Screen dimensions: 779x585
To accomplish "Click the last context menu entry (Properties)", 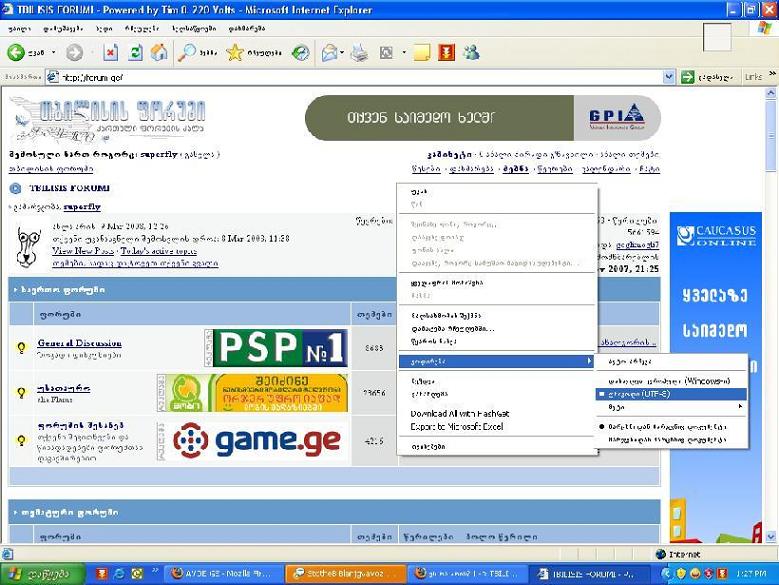I will [496, 446].
